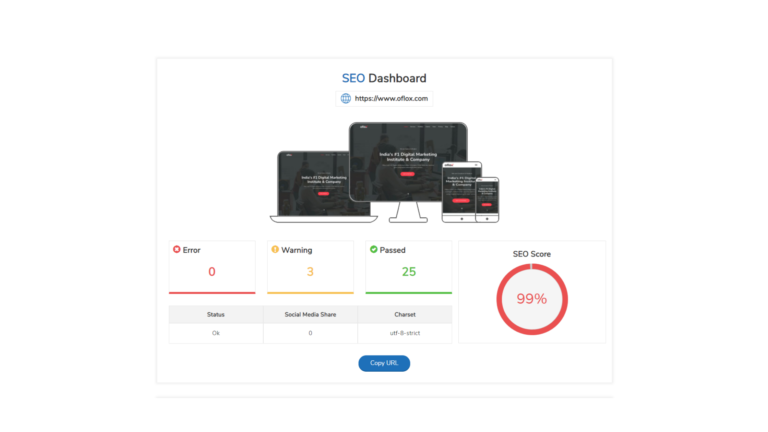Open the https://www.oflox.com link
Image resolution: width=768 pixels, height=432 pixels.
[391, 98]
